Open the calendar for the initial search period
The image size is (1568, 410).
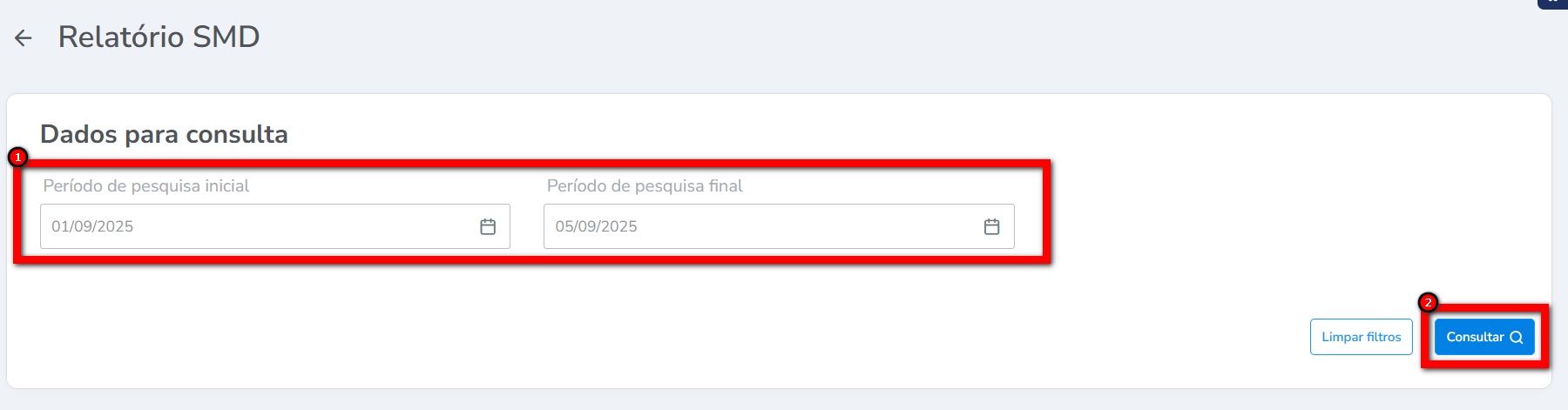pyautogui.click(x=488, y=226)
